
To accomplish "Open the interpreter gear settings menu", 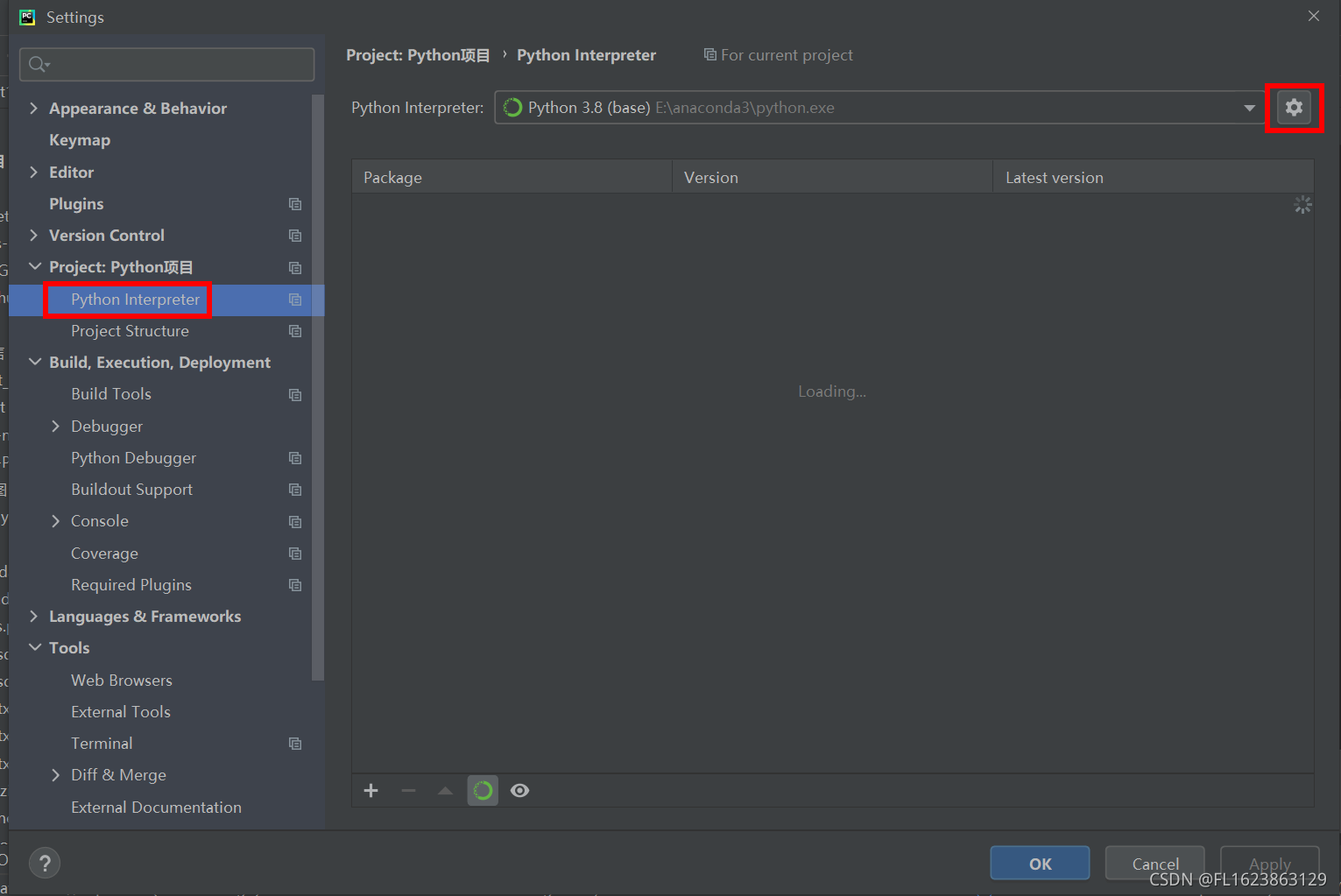I will (x=1294, y=108).
